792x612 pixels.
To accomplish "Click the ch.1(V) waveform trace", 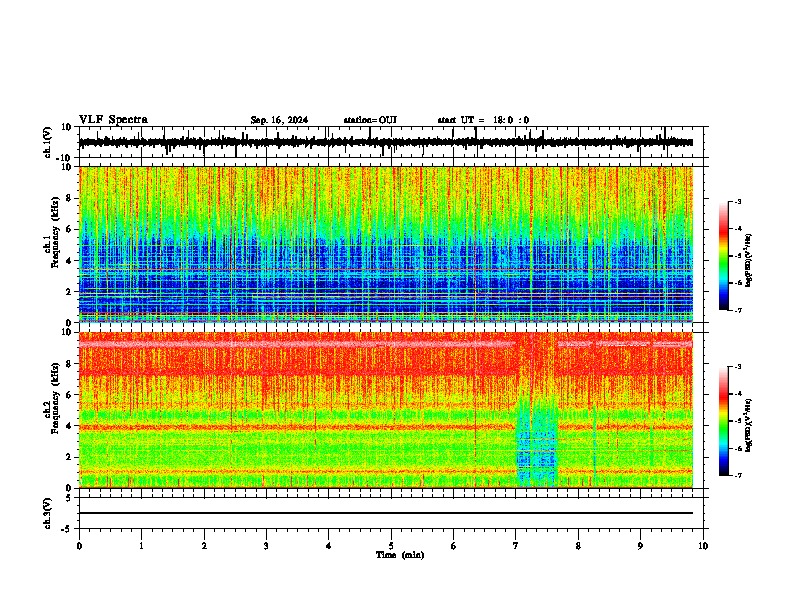I will [x=385, y=143].
